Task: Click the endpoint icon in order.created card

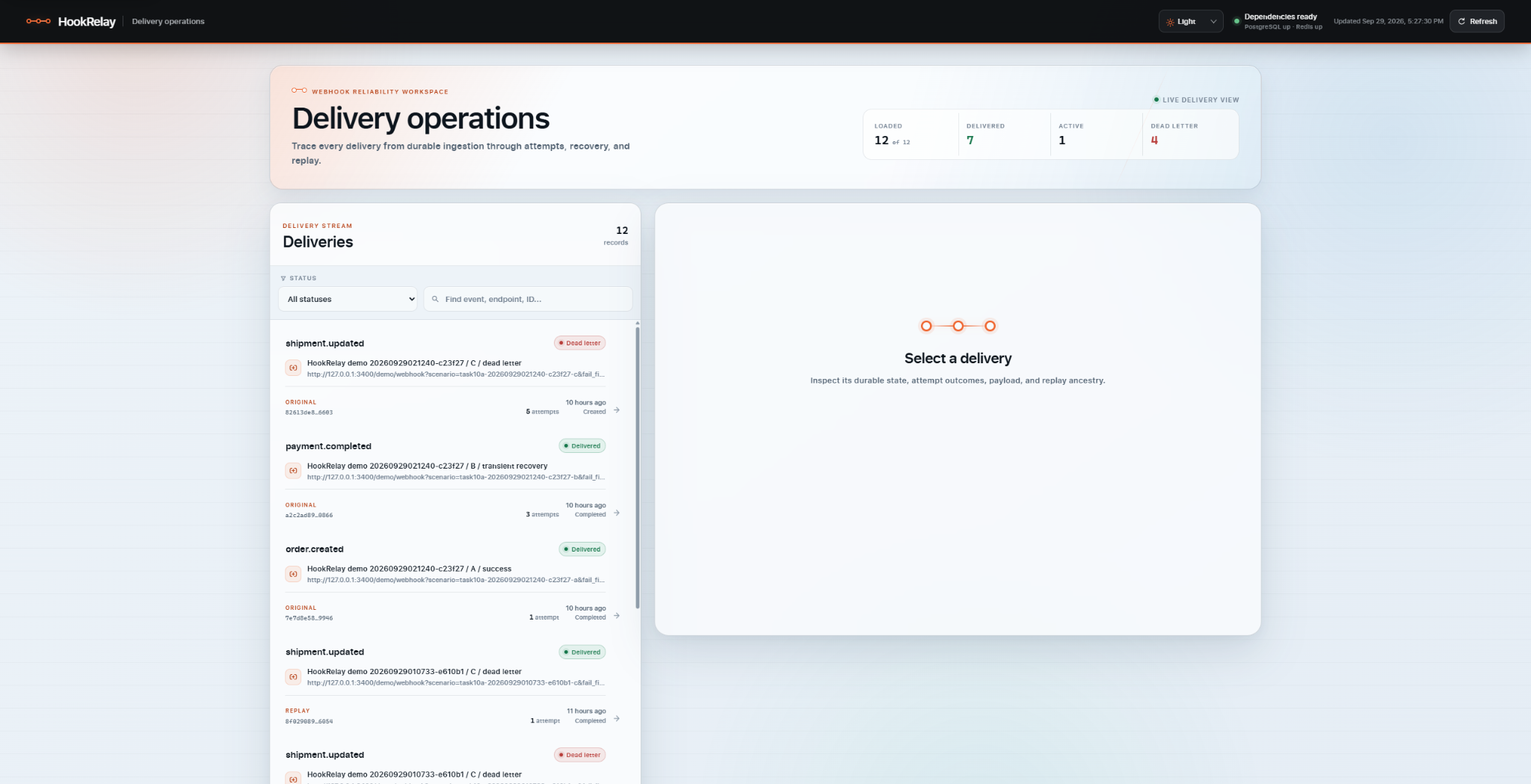Action: 293,574
